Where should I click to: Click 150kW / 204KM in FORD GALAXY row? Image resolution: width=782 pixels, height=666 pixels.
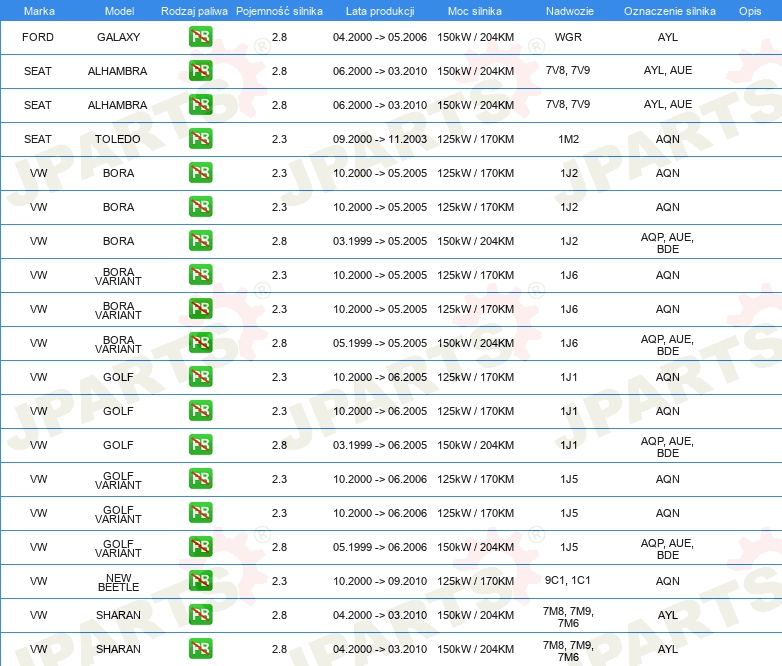(x=476, y=37)
